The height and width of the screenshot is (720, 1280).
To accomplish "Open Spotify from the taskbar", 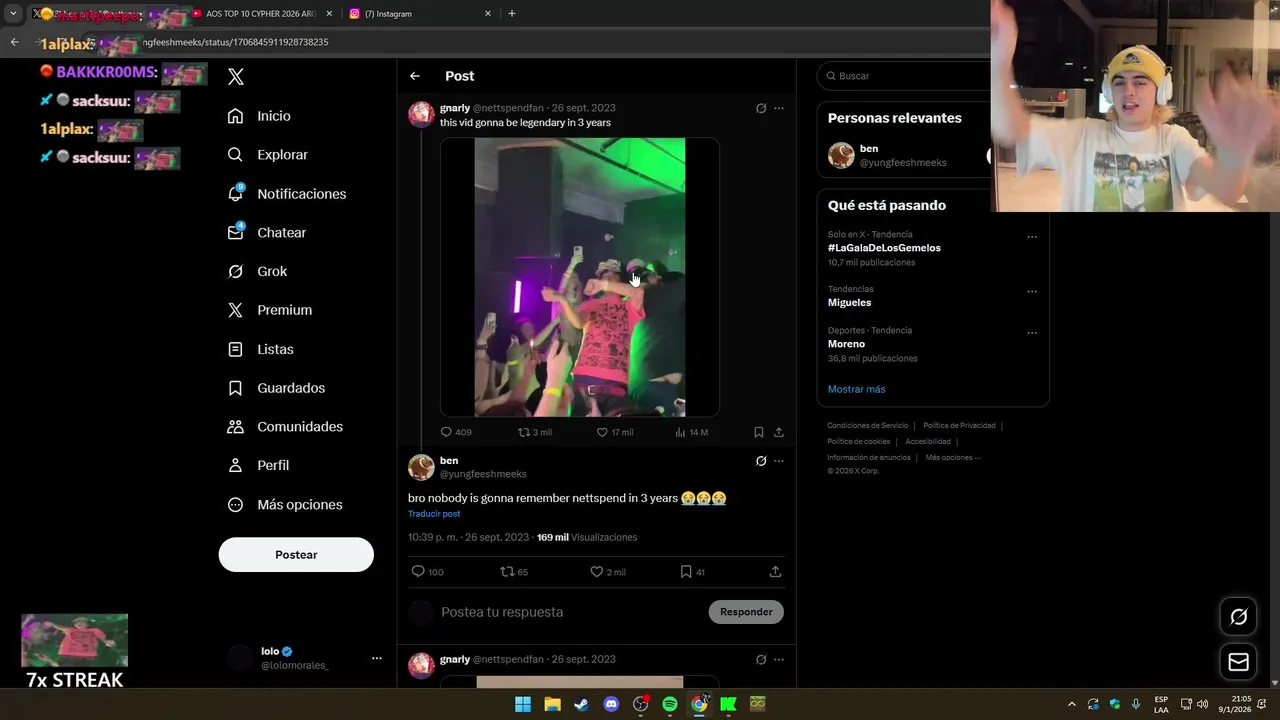I will (670, 704).
